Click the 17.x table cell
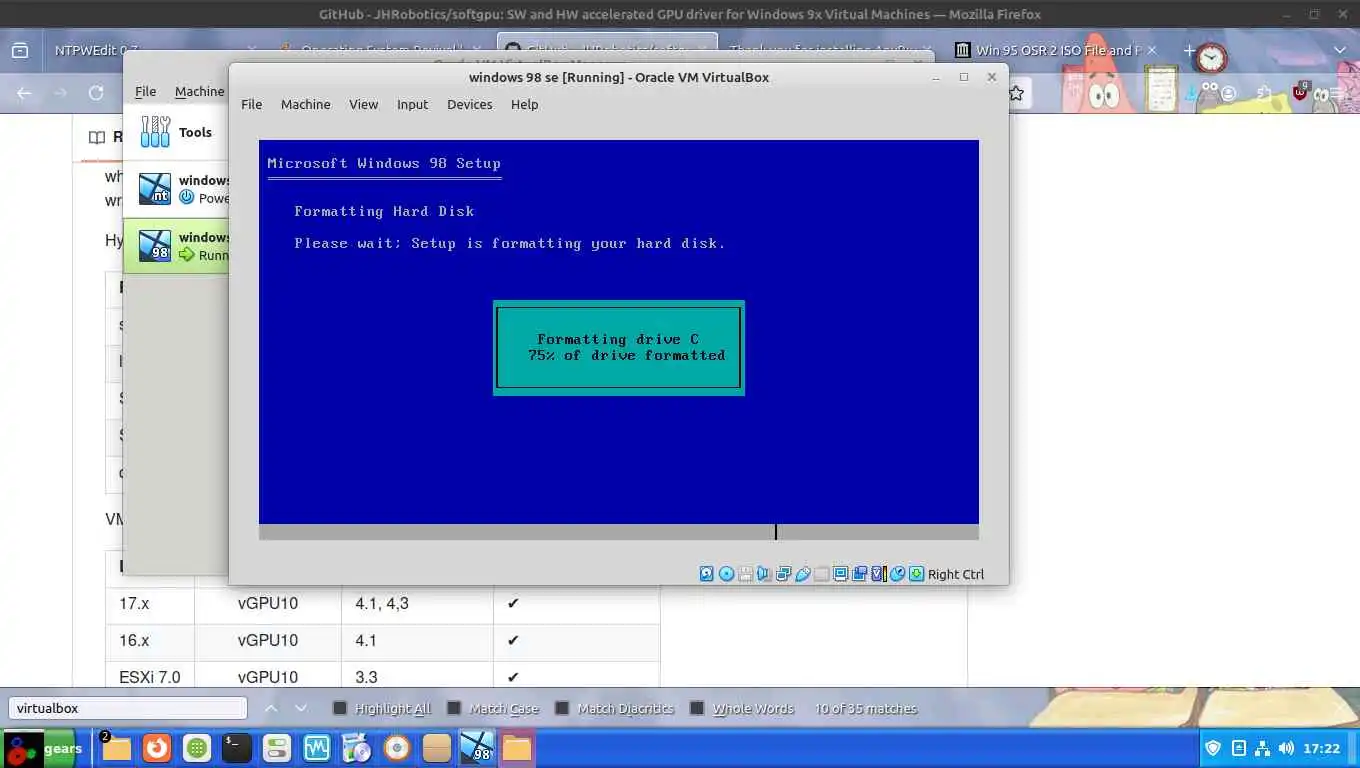1360x768 pixels. pyautogui.click(x=150, y=603)
